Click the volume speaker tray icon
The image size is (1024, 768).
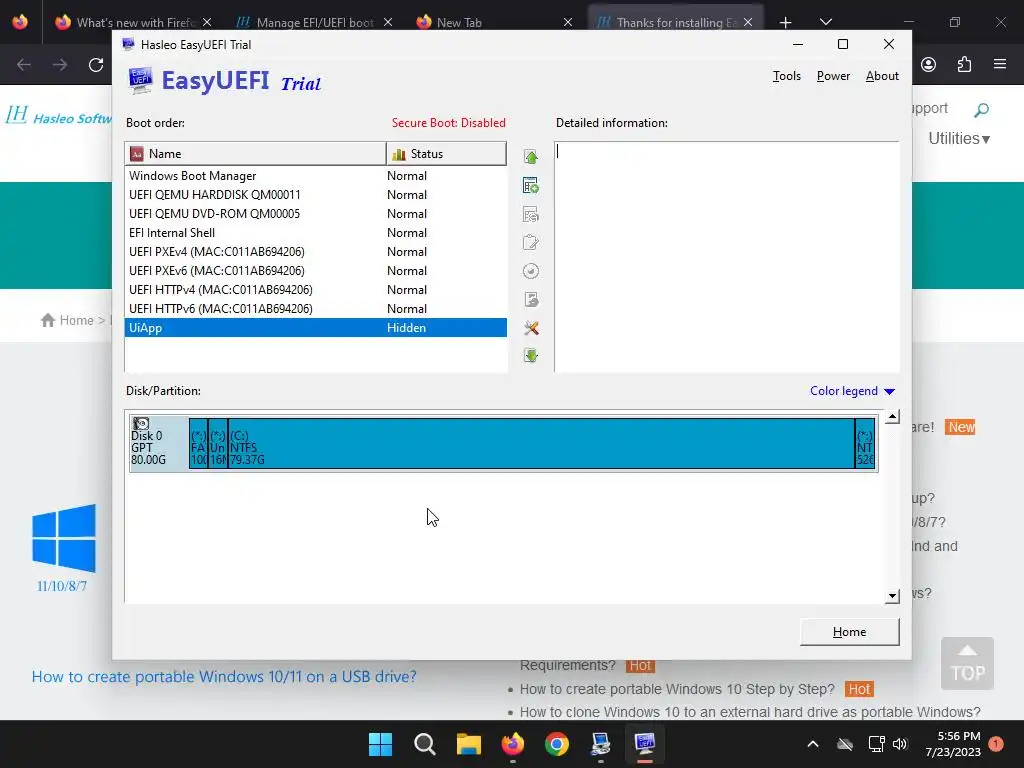pyautogui.click(x=900, y=744)
